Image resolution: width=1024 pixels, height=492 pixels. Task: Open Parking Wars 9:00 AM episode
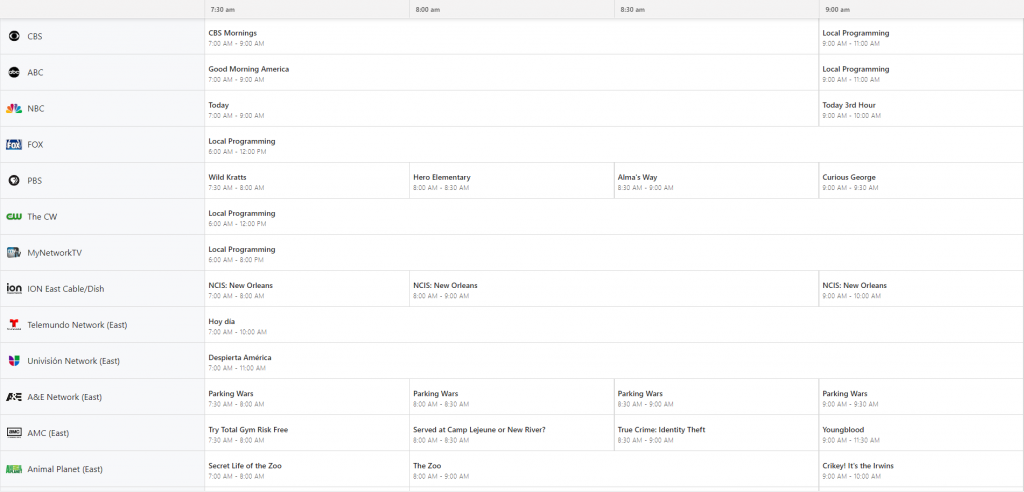point(921,397)
